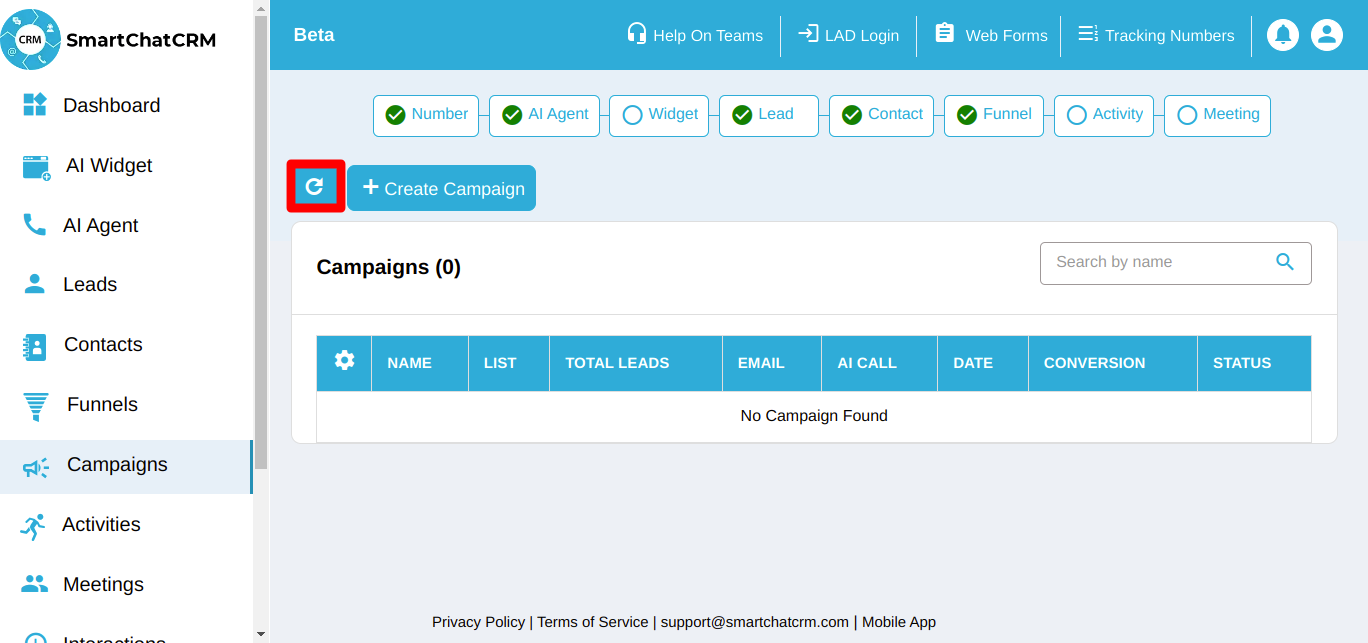
Task: Select the Meeting onboarding step
Action: click(x=1217, y=115)
